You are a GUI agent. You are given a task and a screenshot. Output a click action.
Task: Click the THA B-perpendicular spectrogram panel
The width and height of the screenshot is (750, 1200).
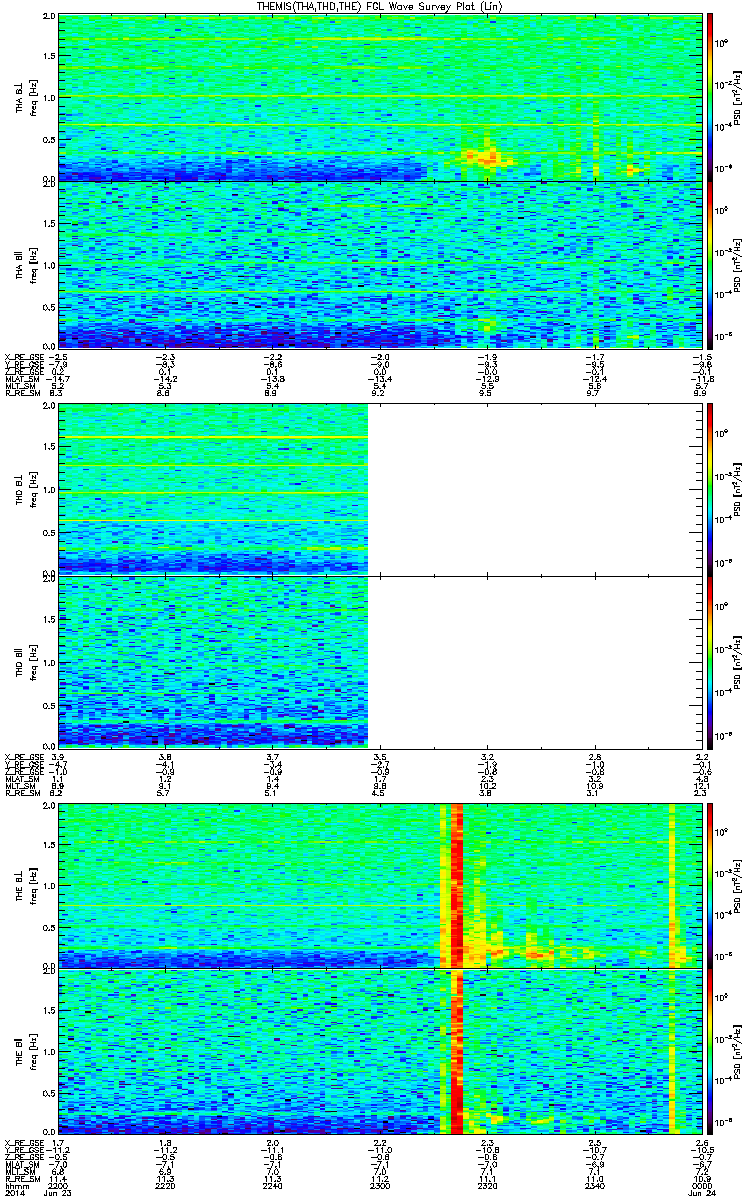378,97
